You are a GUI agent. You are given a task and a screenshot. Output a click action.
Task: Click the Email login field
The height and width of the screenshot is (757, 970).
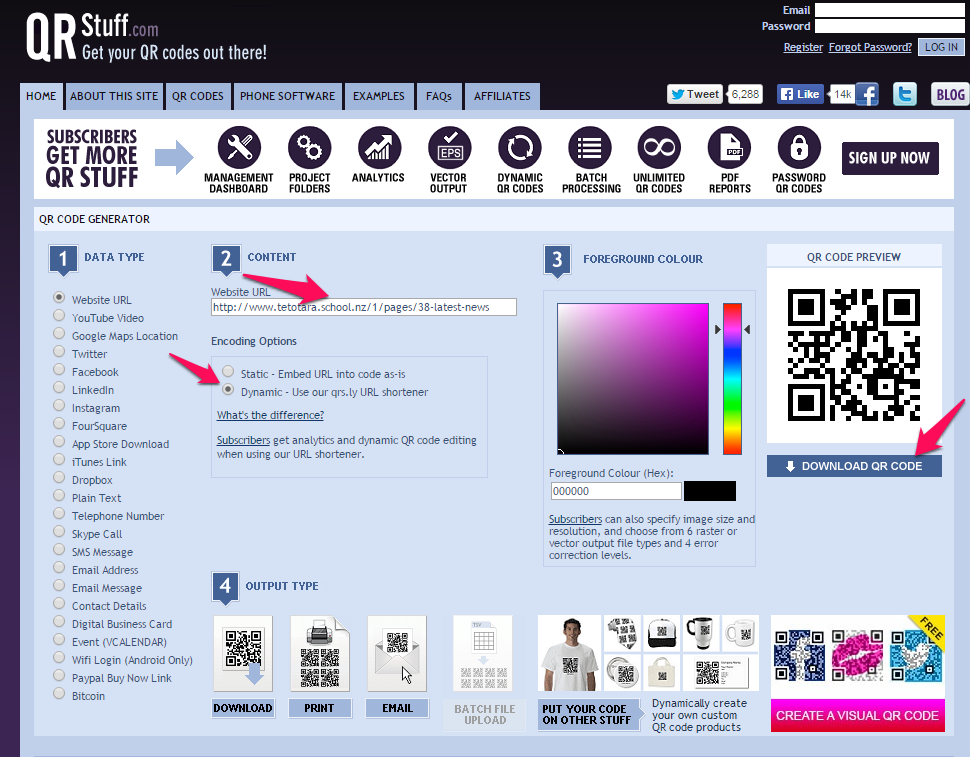[x=890, y=10]
